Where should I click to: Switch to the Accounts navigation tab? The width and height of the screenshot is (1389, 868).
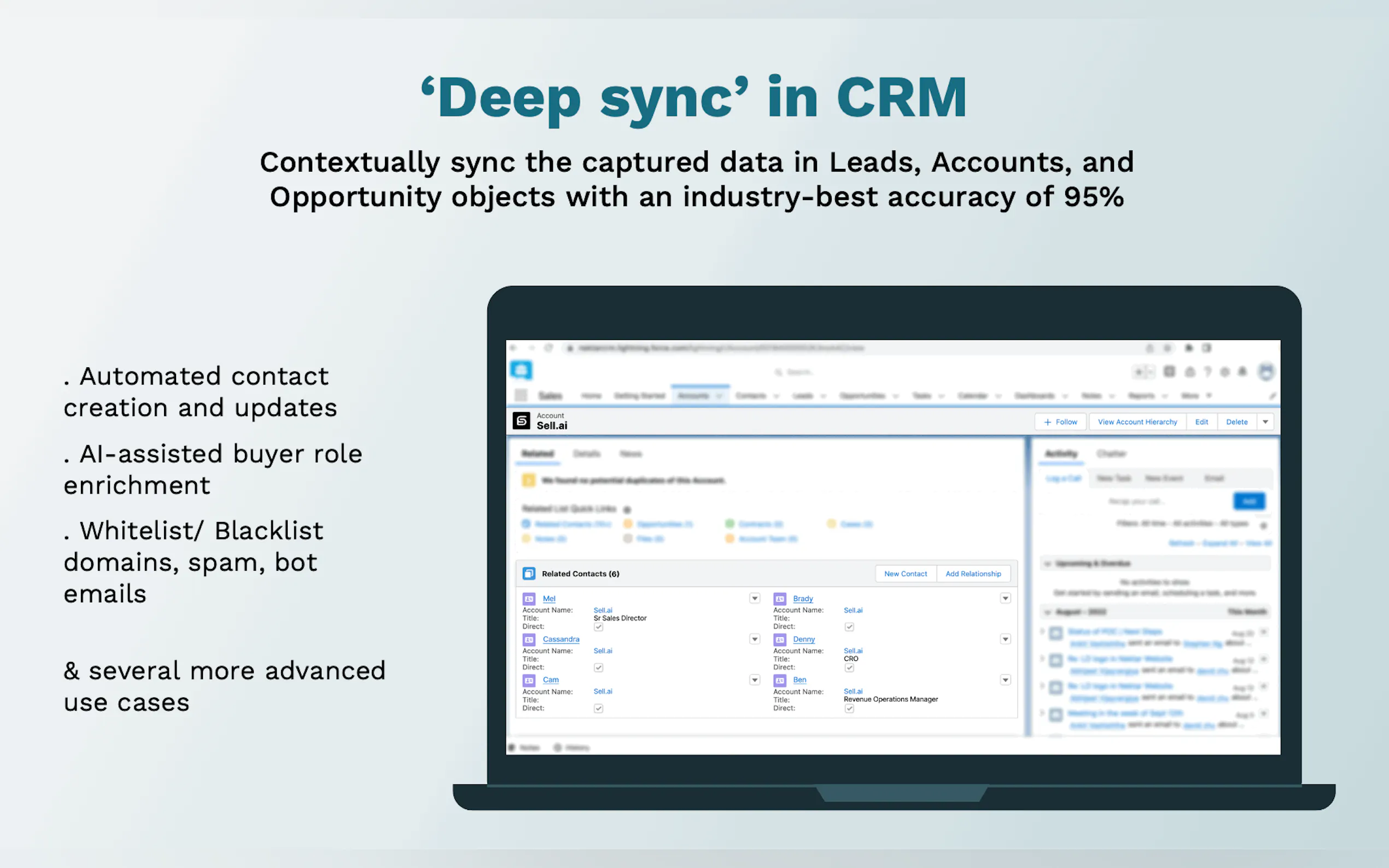(x=693, y=396)
